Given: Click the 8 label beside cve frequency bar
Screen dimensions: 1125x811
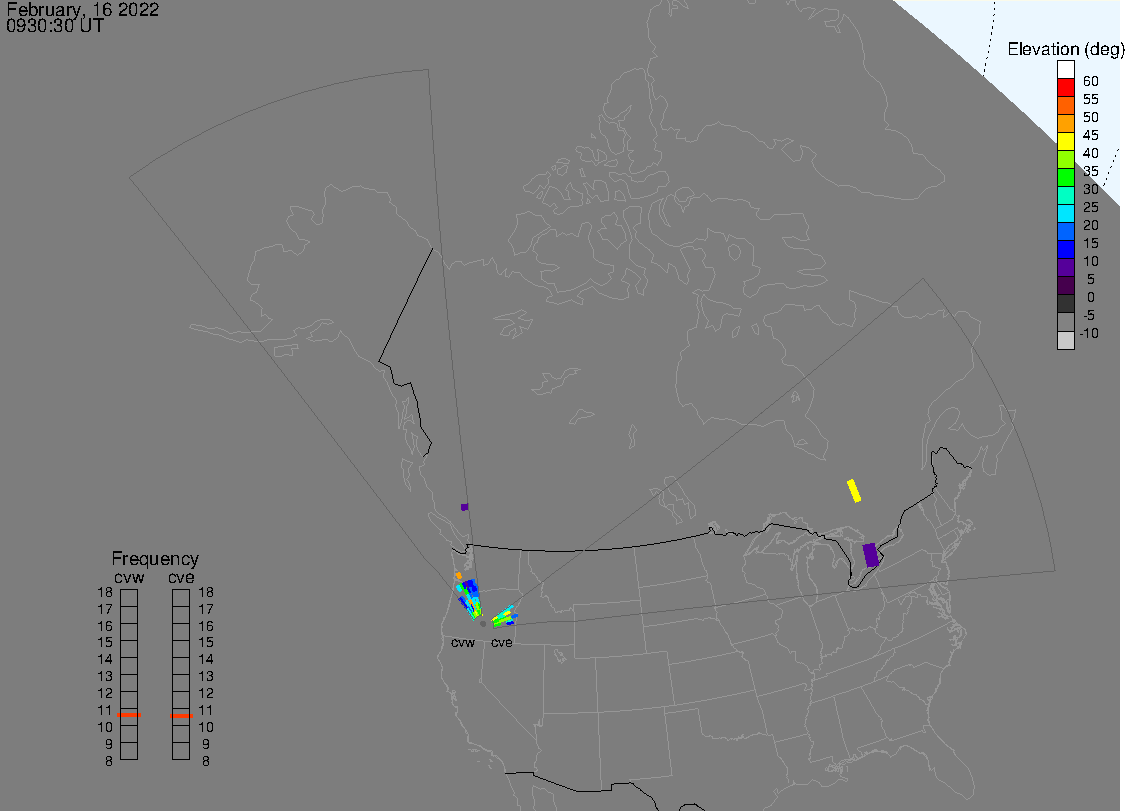Looking at the screenshot, I should [x=206, y=761].
